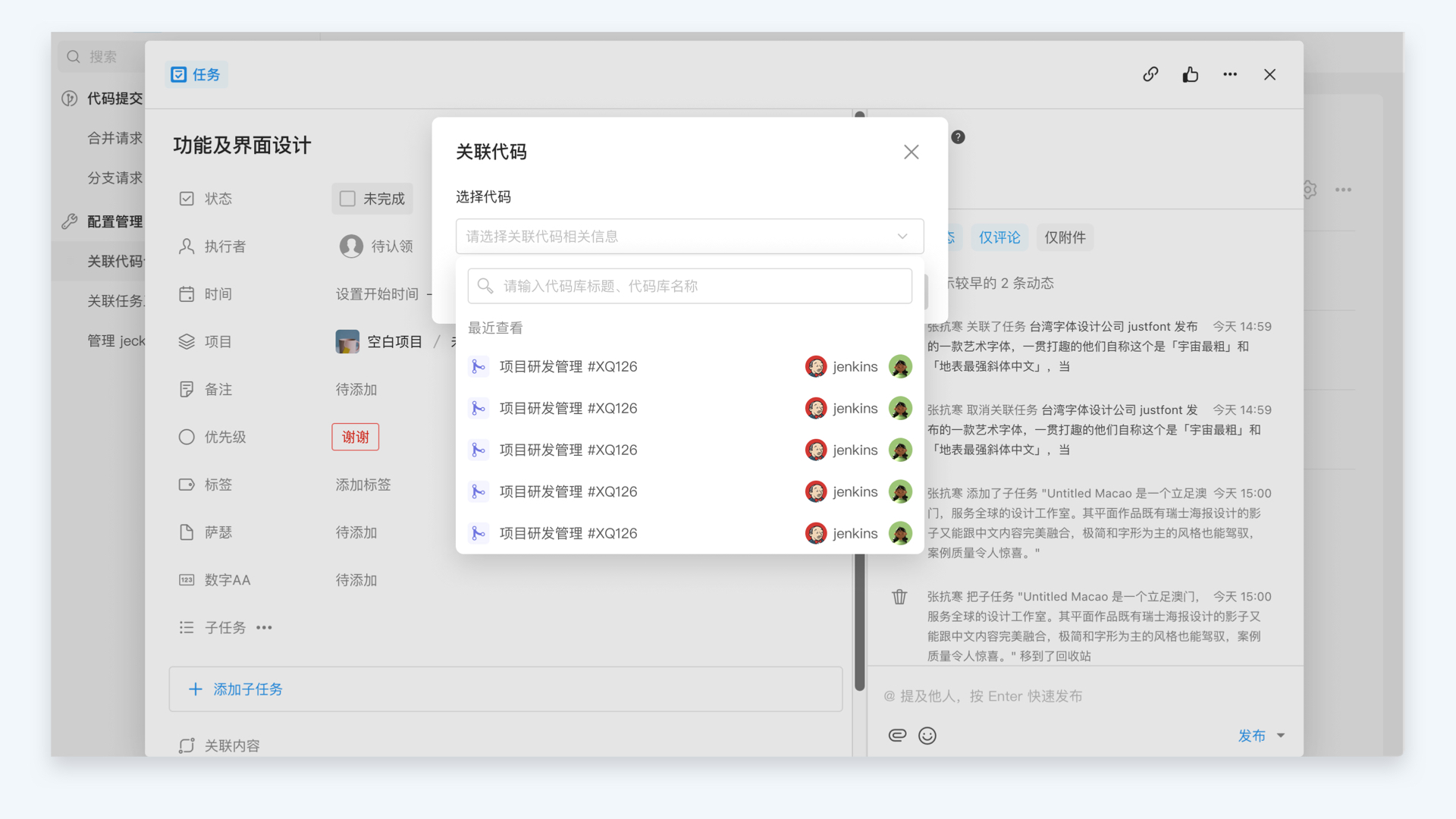This screenshot has width=1456, height=819.
Task: Click the thumbs-up like icon
Action: click(1190, 74)
